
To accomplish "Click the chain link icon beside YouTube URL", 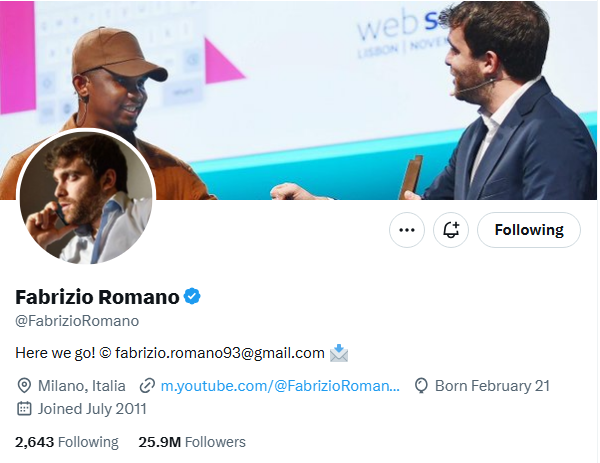I will 147,386.
